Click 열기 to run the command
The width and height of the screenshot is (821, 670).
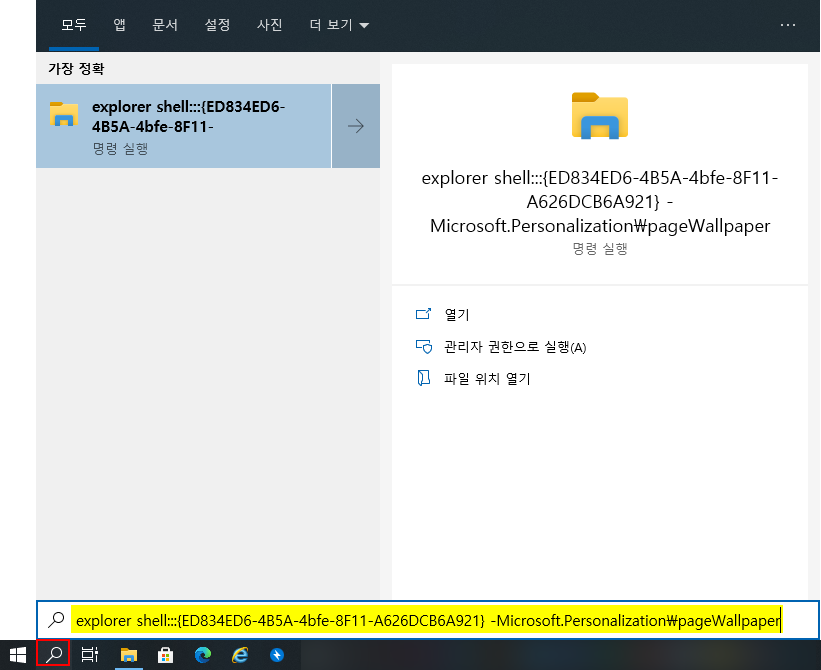tap(457, 315)
